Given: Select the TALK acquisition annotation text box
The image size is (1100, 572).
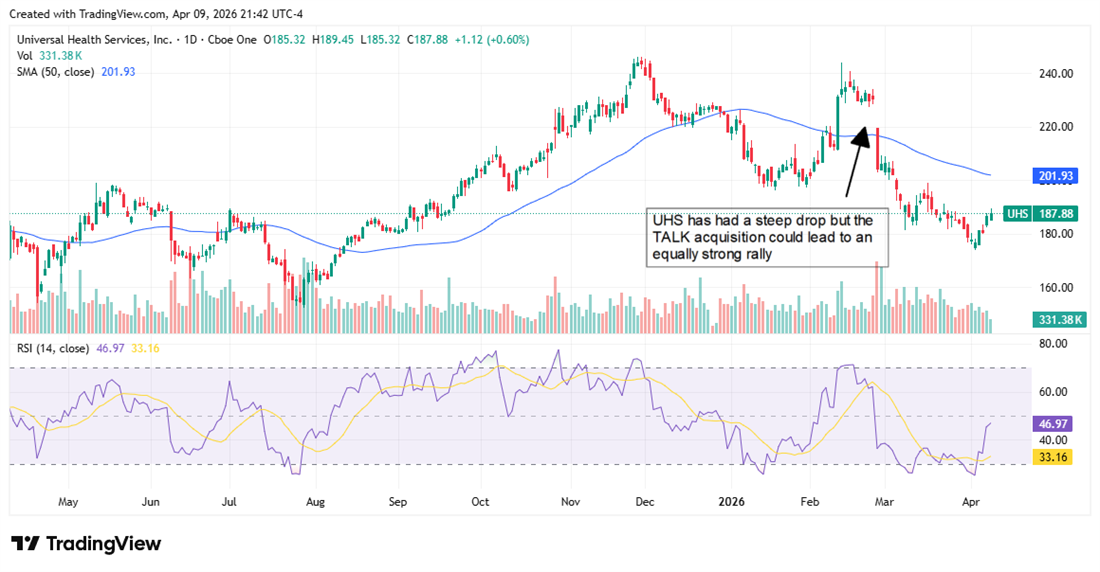Looking at the screenshot, I should coord(763,237).
